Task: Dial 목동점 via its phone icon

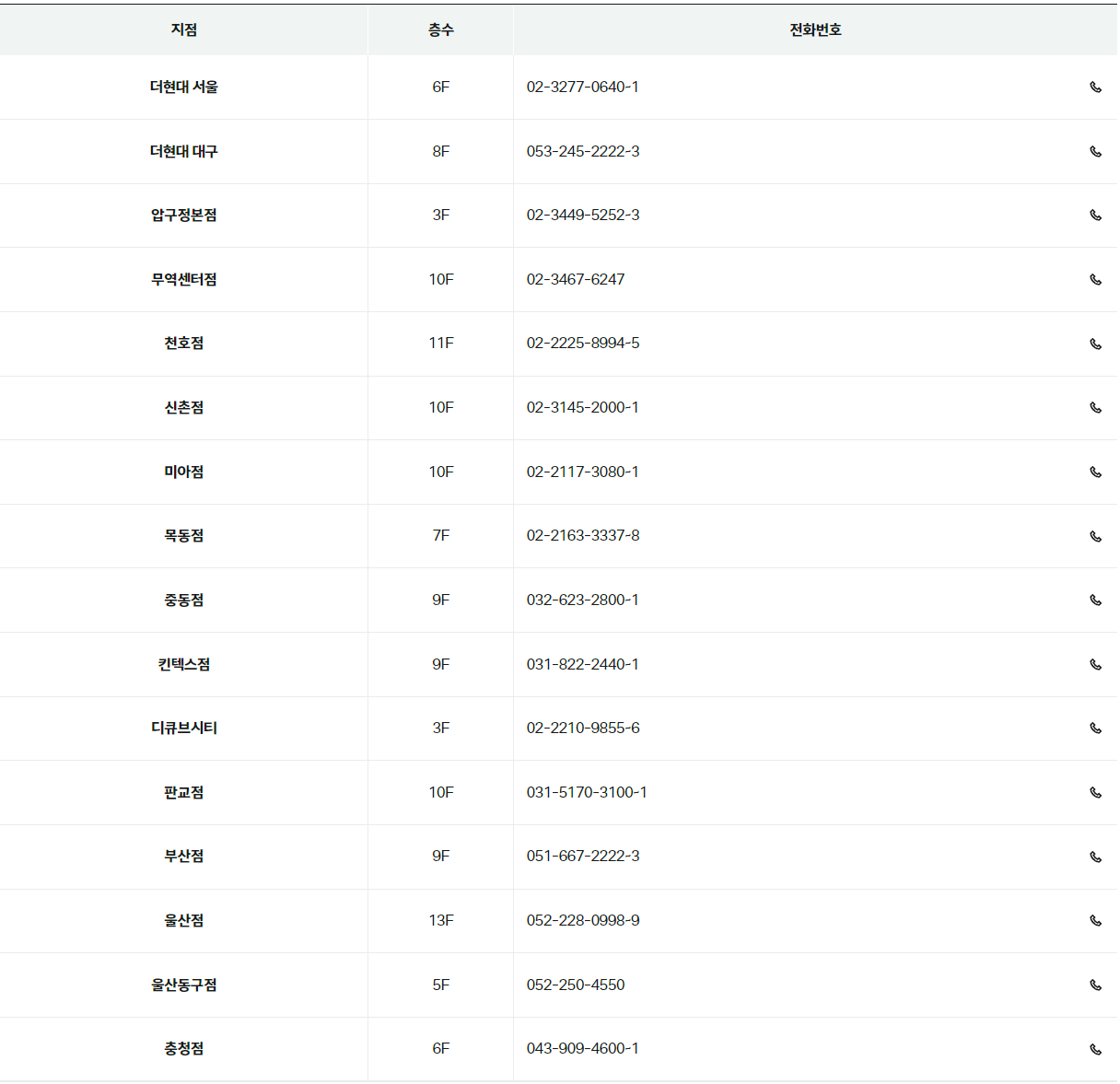Action: (x=1095, y=537)
